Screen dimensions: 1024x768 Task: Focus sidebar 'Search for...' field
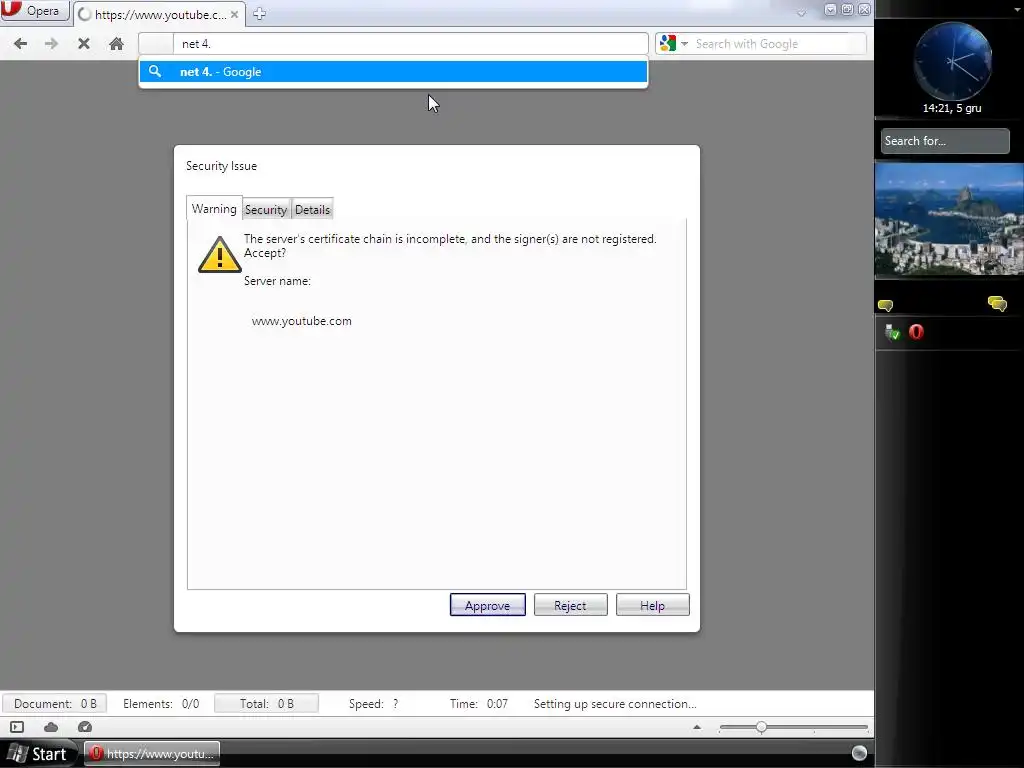point(945,141)
